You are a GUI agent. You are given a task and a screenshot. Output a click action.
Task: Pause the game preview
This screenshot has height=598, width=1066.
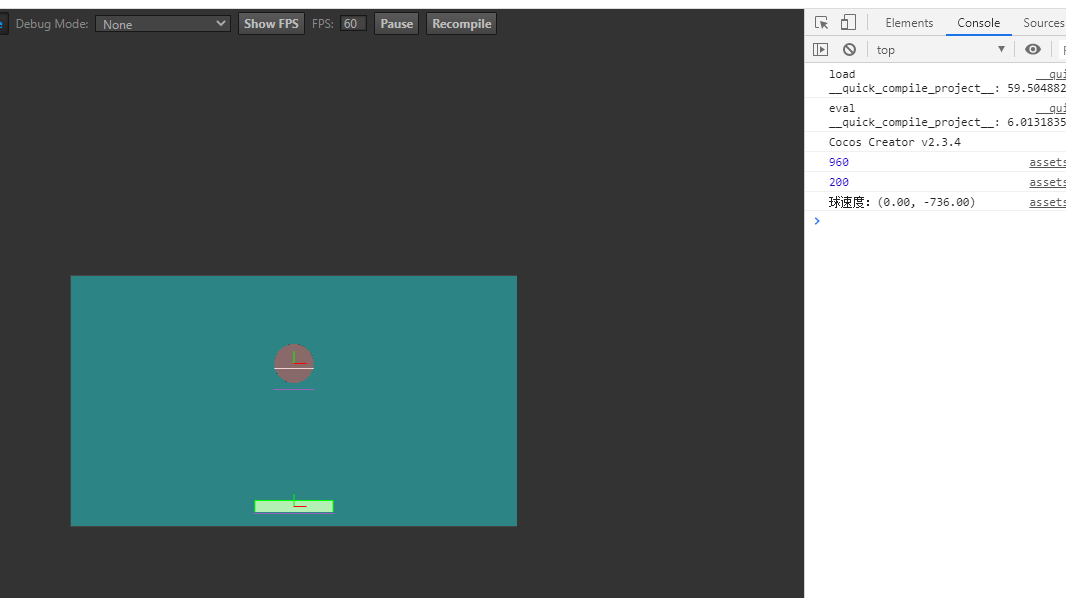click(396, 24)
